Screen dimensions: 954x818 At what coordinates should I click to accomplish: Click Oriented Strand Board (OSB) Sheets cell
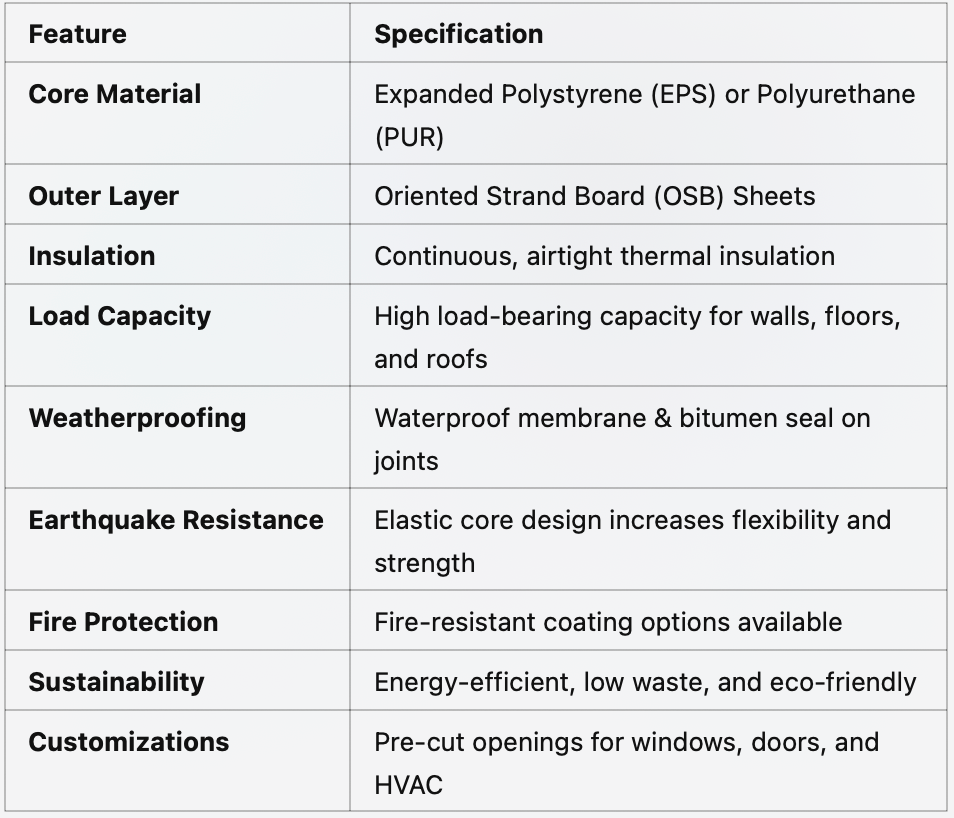point(594,196)
